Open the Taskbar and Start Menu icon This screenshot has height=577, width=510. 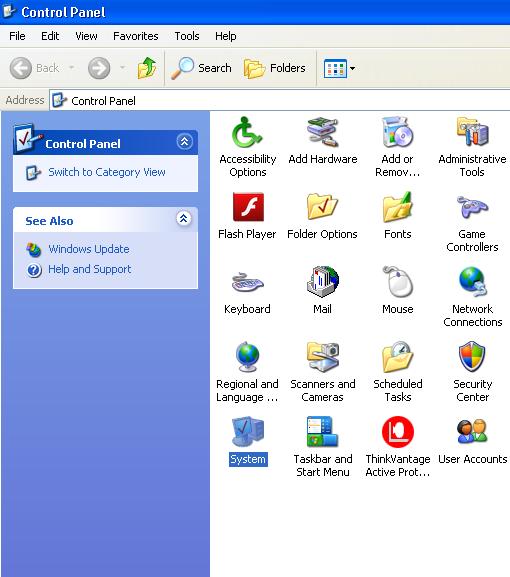(322, 432)
